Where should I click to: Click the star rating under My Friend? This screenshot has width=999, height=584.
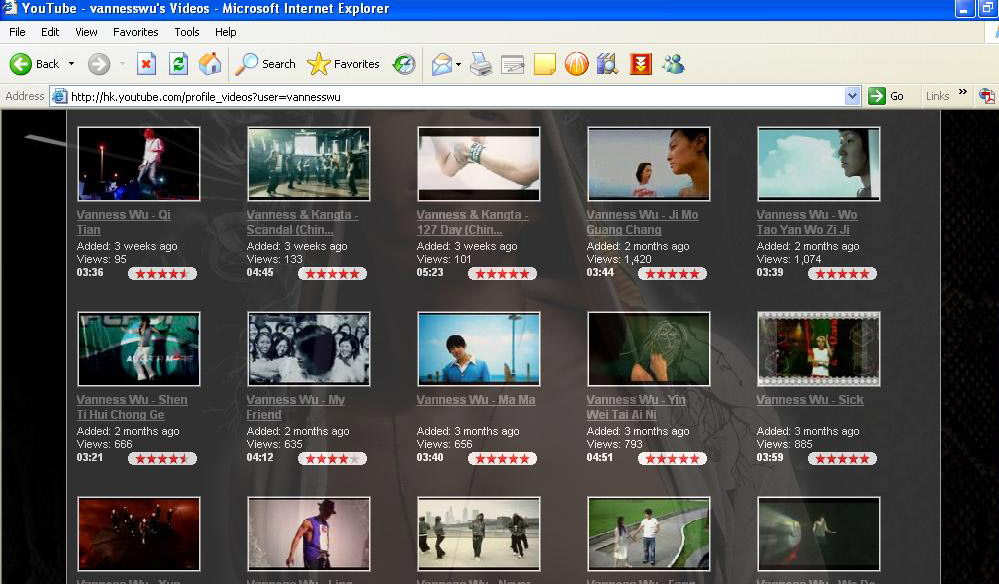[x=333, y=459]
